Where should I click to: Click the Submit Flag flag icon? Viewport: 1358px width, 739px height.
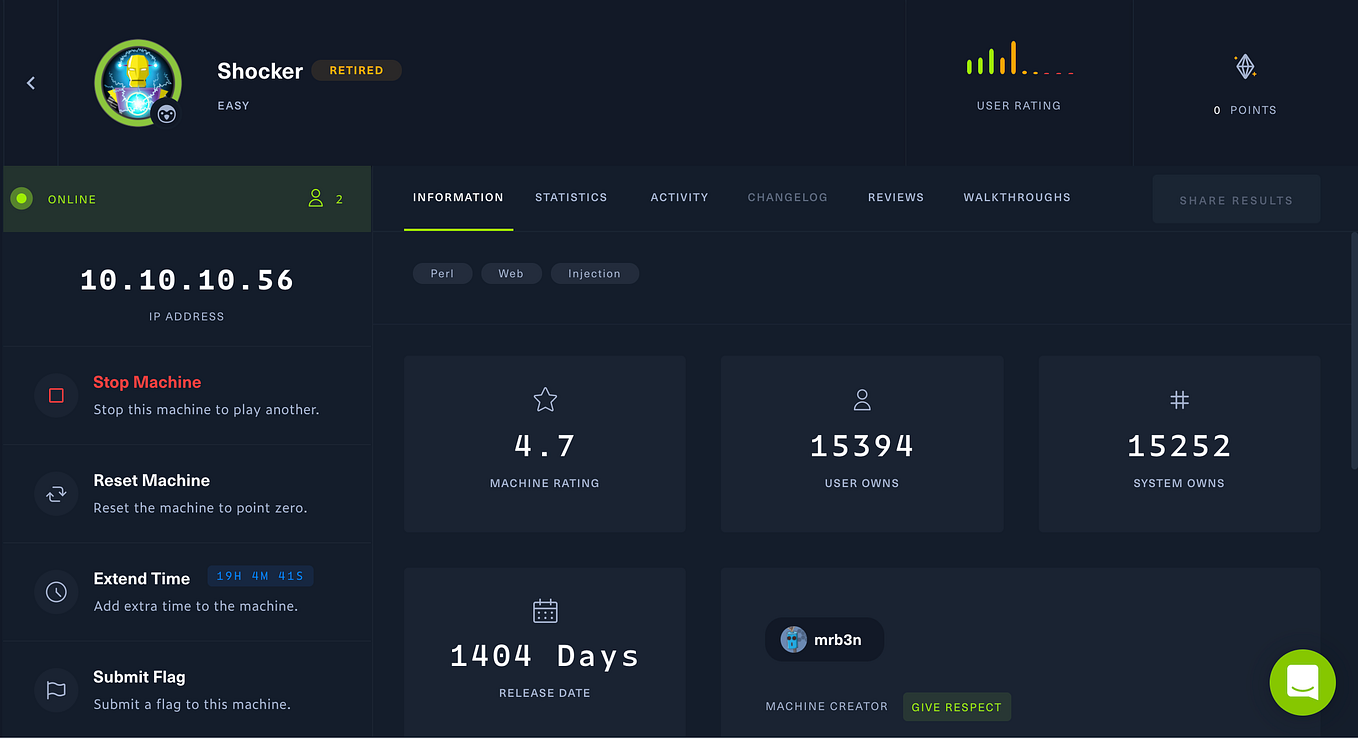tap(55, 689)
